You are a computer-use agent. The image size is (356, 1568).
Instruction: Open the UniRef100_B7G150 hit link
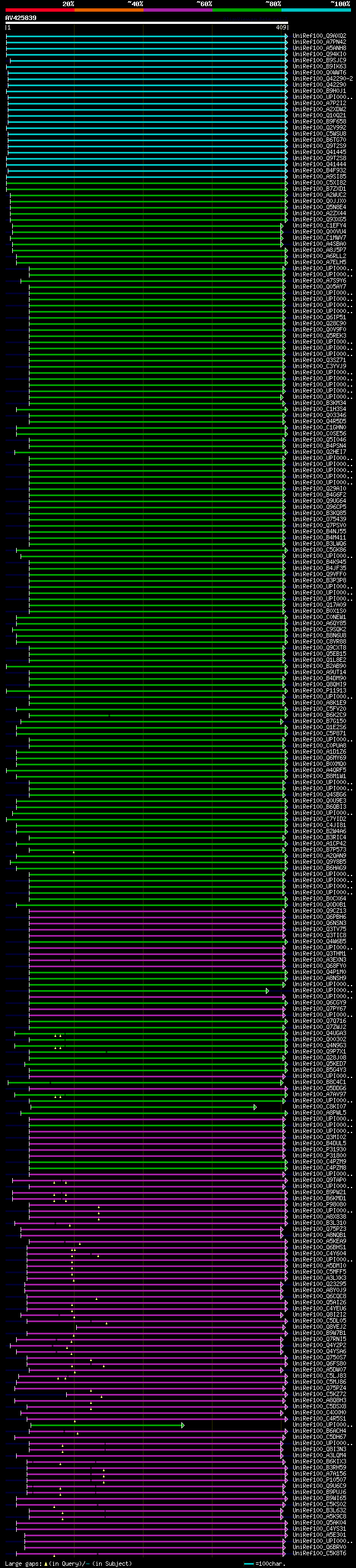coord(319,721)
